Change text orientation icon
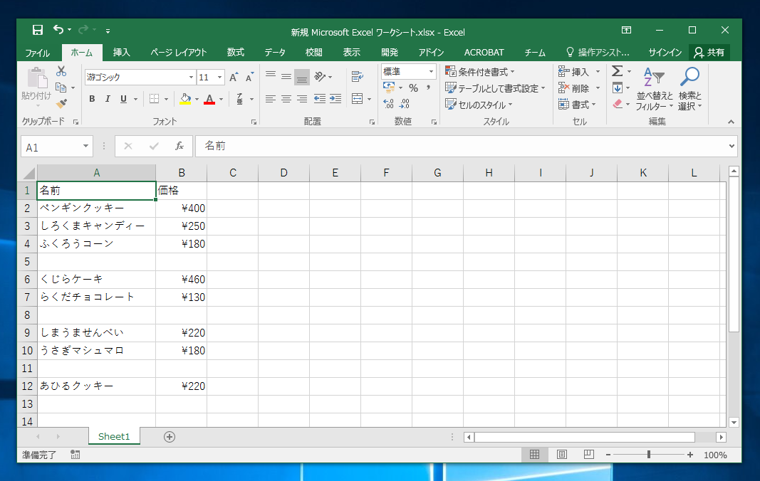The image size is (760, 481). coord(320,76)
